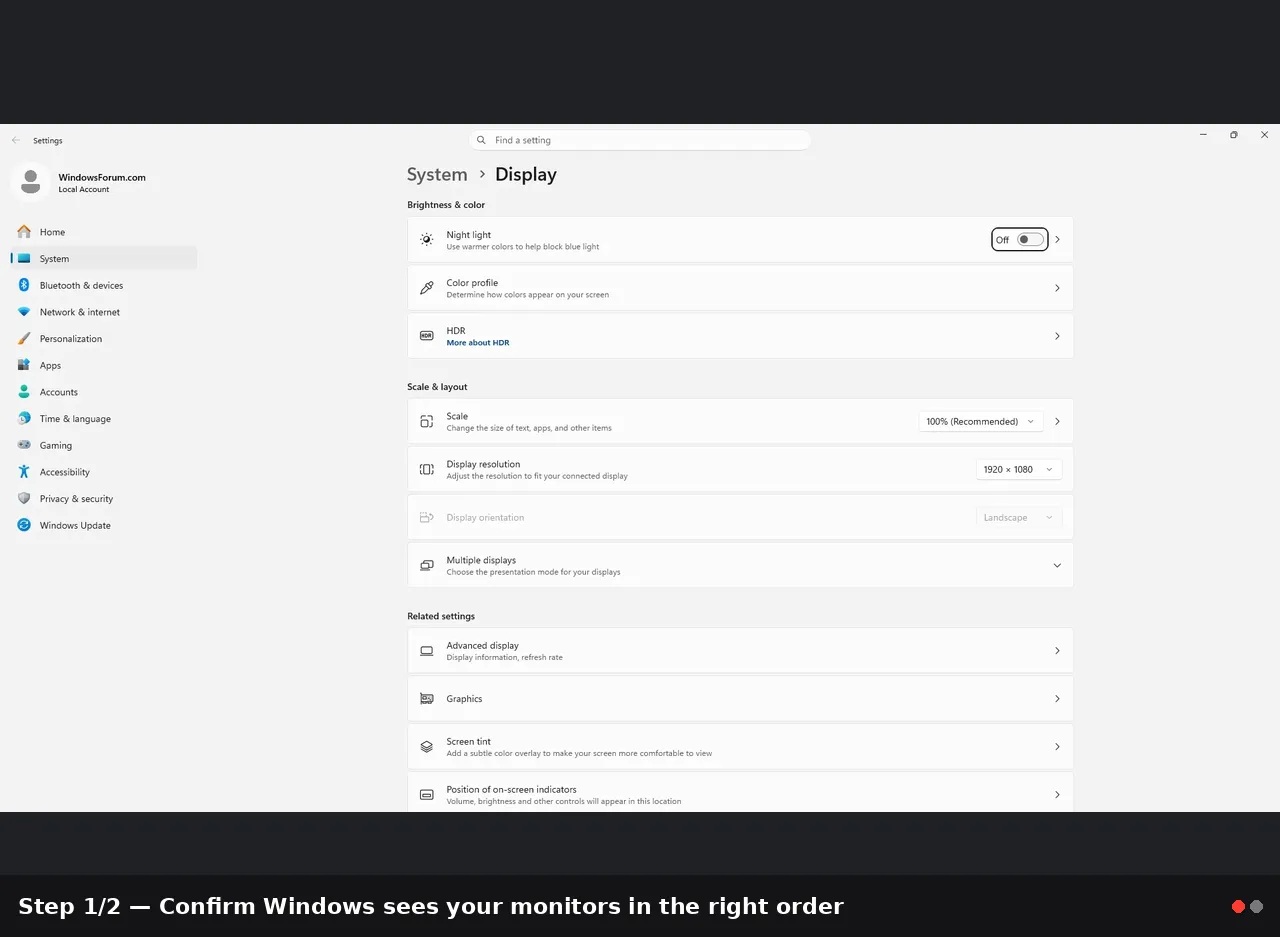Expand the Multiple displays section
Viewport: 1280px width, 937px height.
tap(1057, 566)
